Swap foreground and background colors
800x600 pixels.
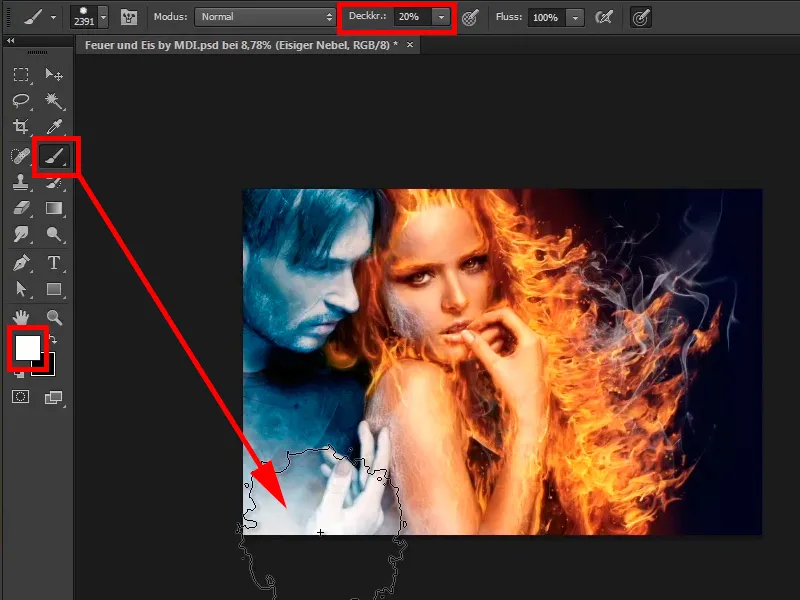pos(53,339)
